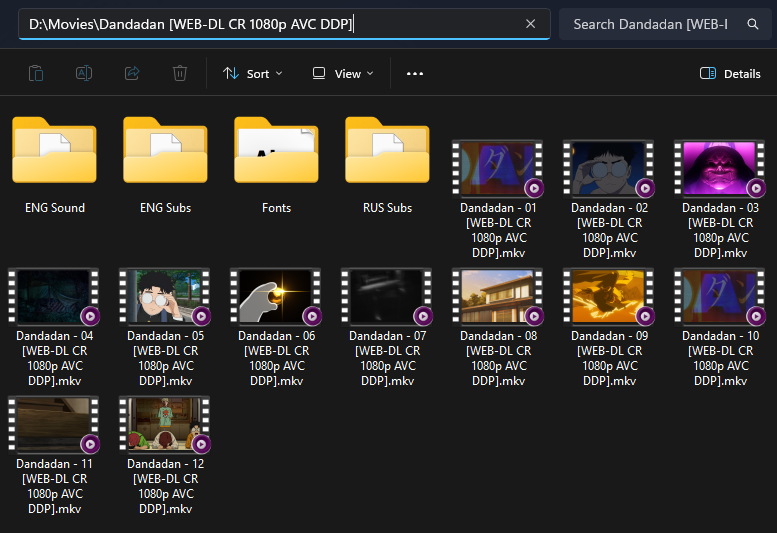
Task: Click the search magnifier icon
Action: point(753,24)
